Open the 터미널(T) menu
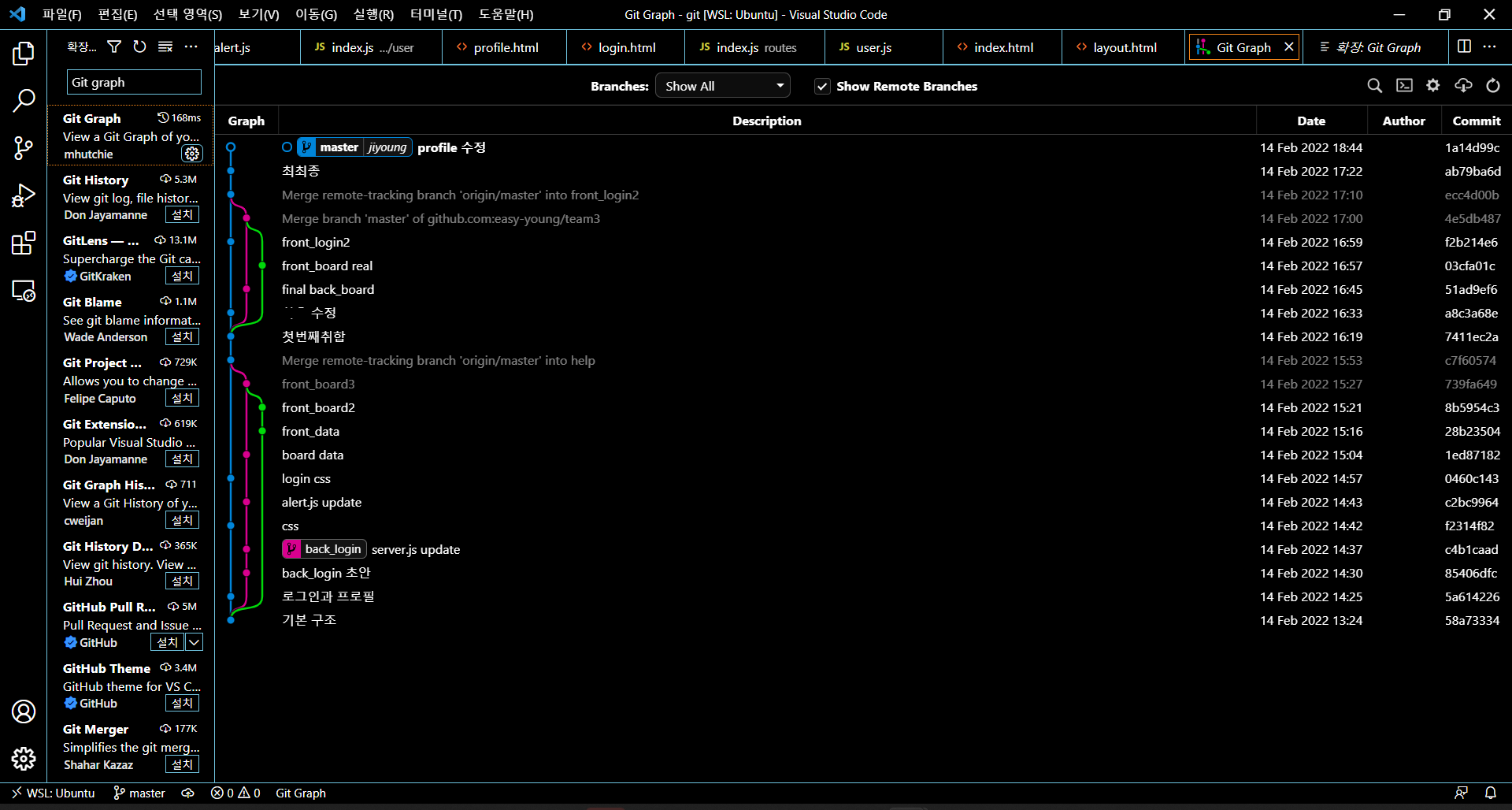 436,14
